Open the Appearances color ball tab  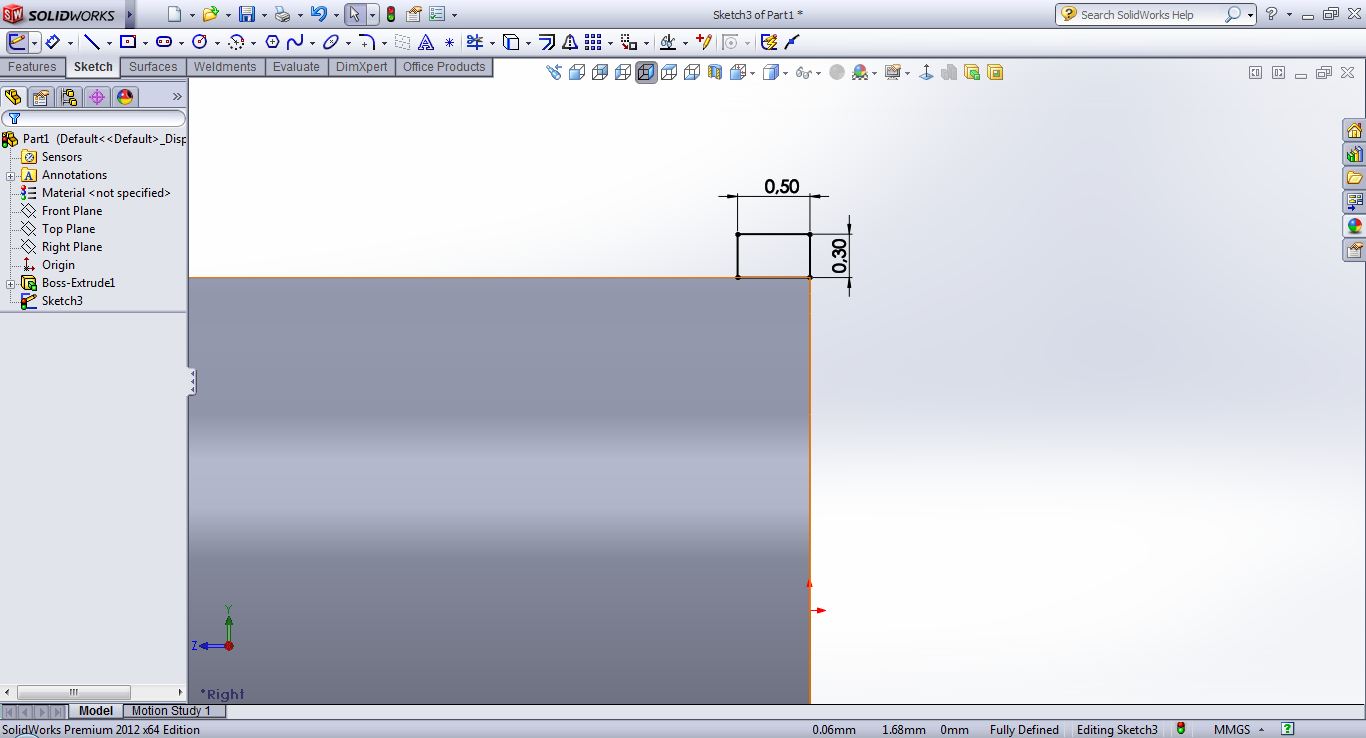125,97
